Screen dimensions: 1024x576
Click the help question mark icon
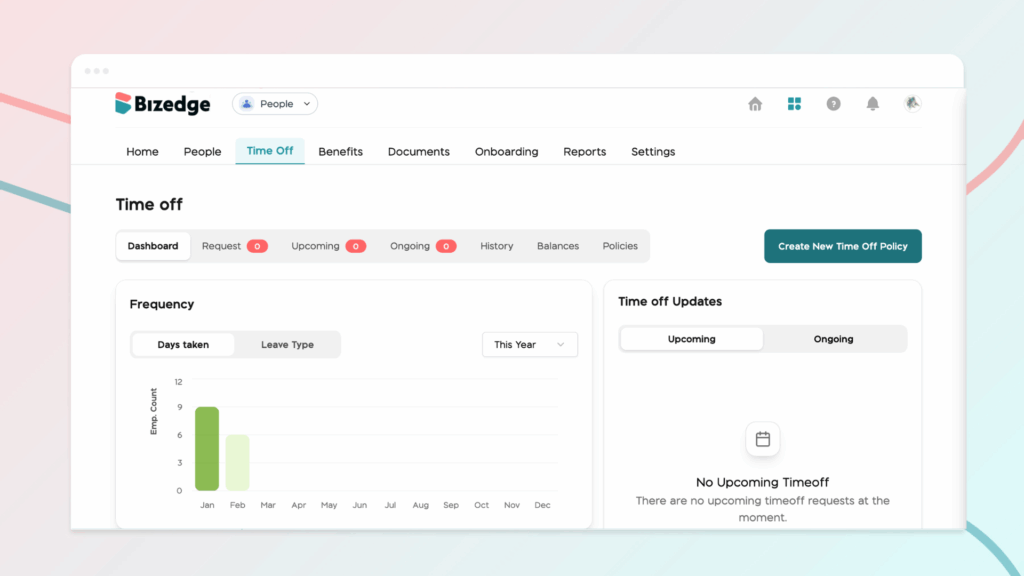pos(833,104)
